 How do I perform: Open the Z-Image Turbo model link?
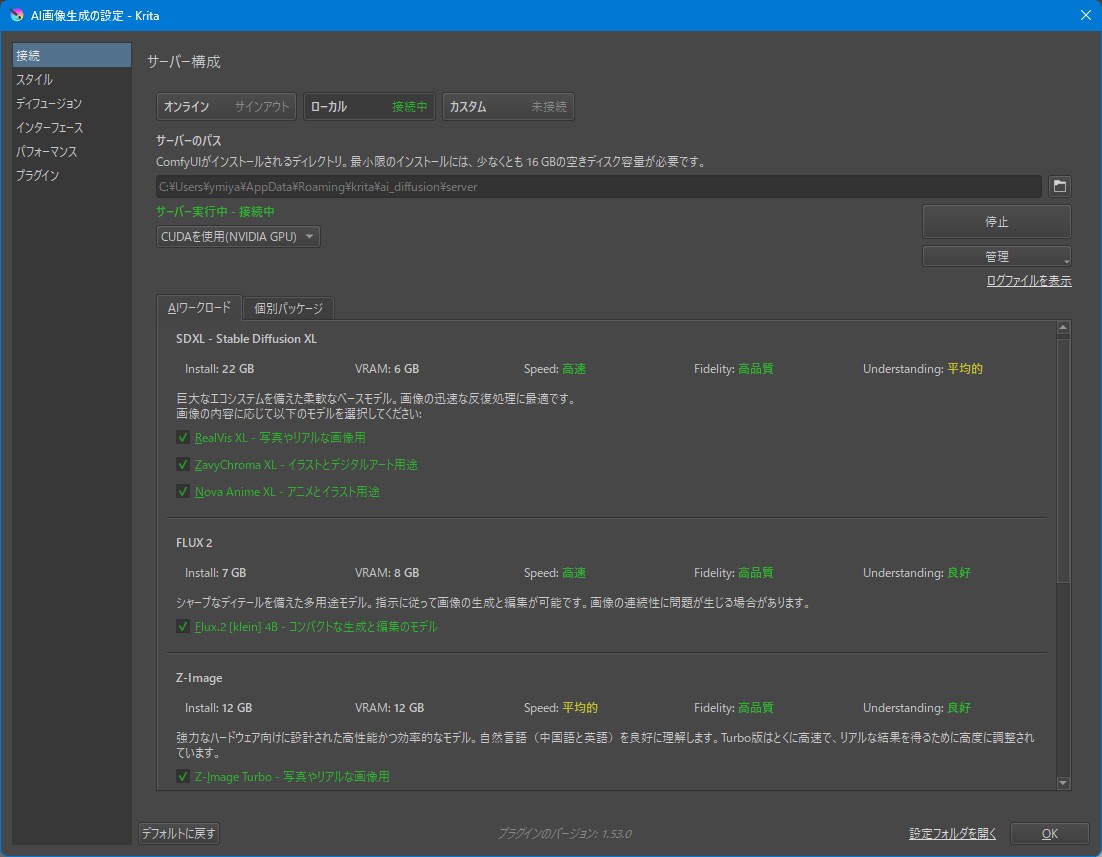pyautogui.click(x=292, y=776)
